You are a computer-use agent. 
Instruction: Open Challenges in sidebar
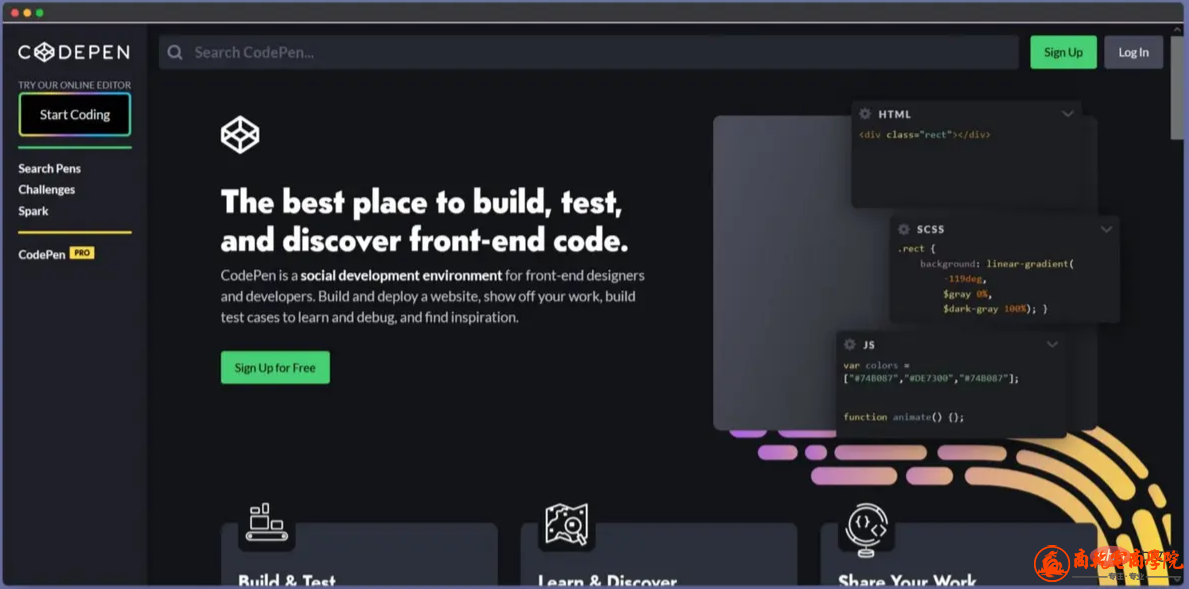[x=46, y=190]
